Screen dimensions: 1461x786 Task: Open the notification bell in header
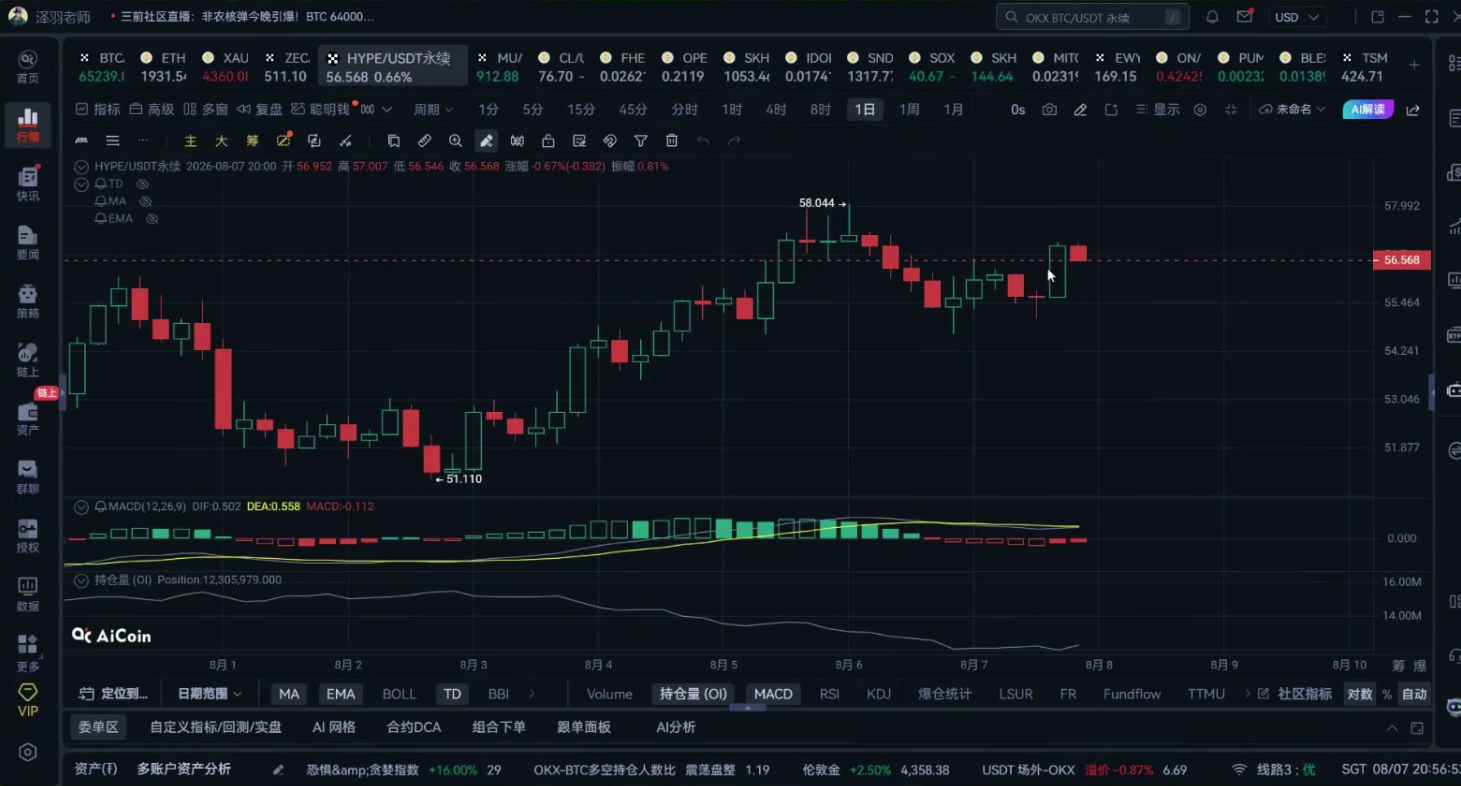coord(1212,17)
